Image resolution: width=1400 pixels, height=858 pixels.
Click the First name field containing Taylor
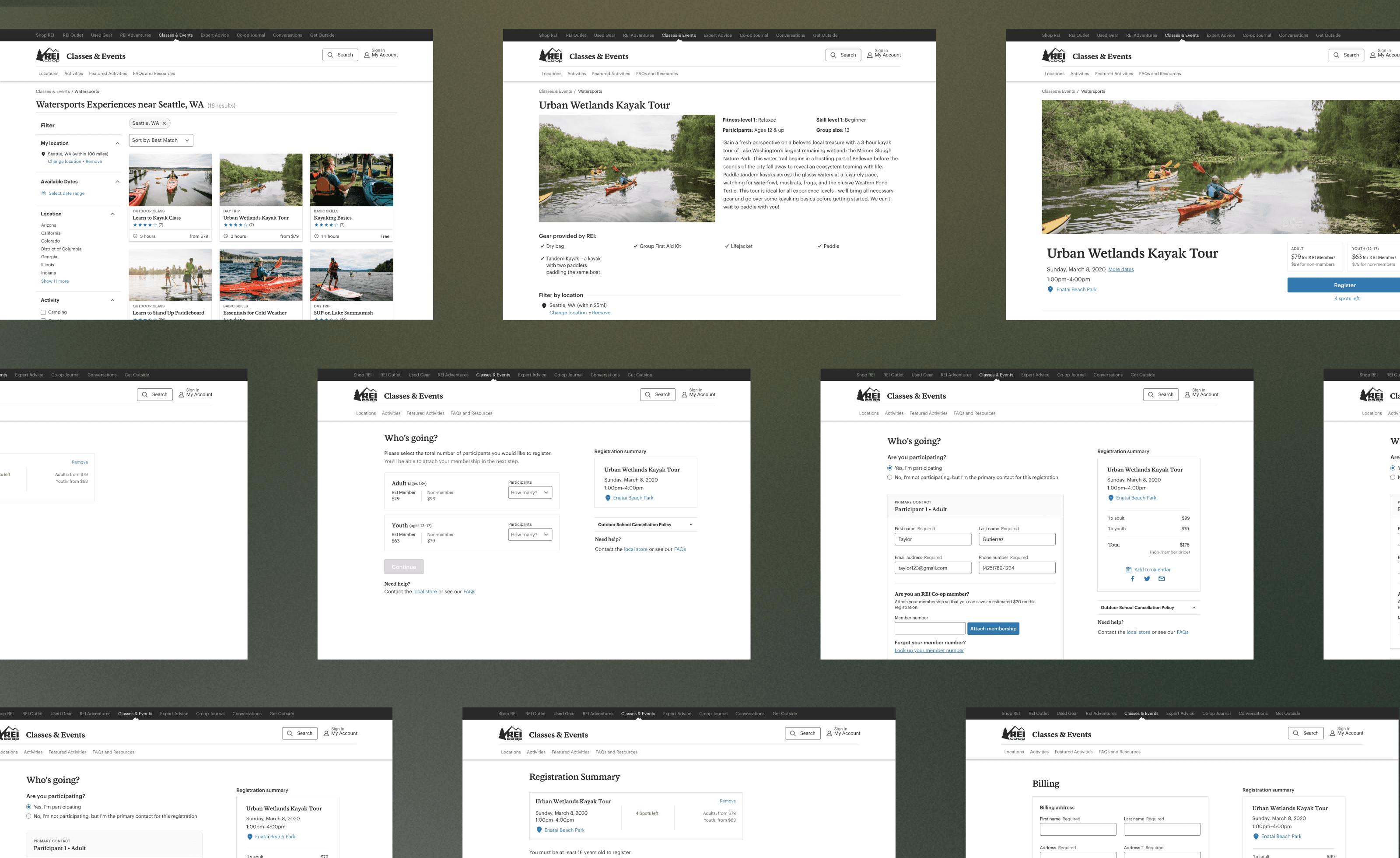click(x=933, y=540)
